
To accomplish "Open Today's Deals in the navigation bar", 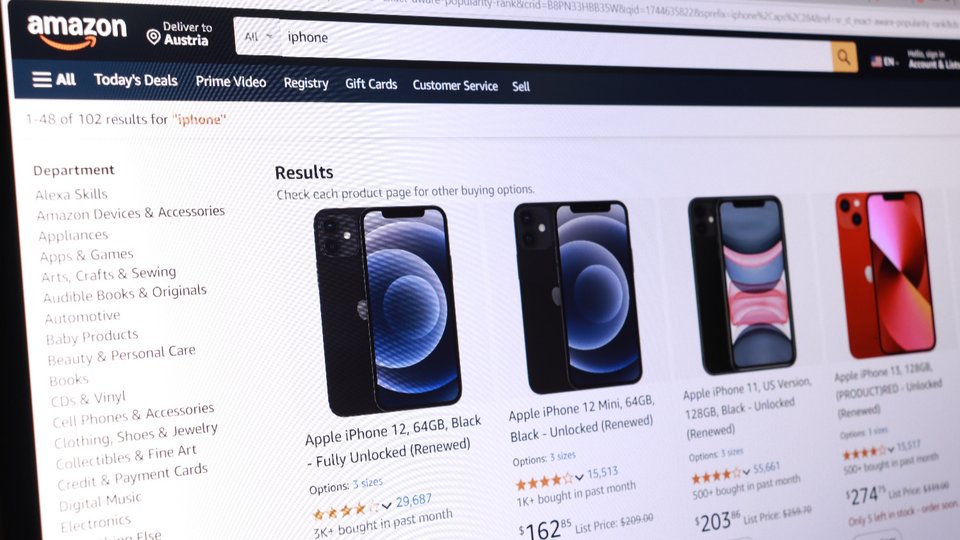I will click(x=135, y=80).
